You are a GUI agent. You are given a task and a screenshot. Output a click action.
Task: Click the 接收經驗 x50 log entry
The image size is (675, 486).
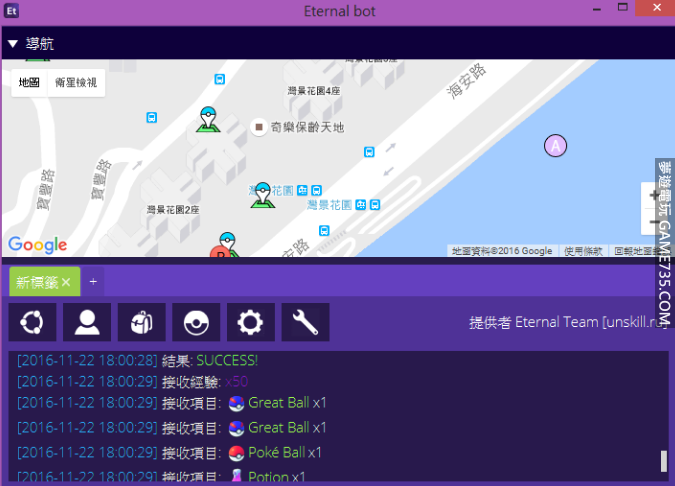pos(133,382)
